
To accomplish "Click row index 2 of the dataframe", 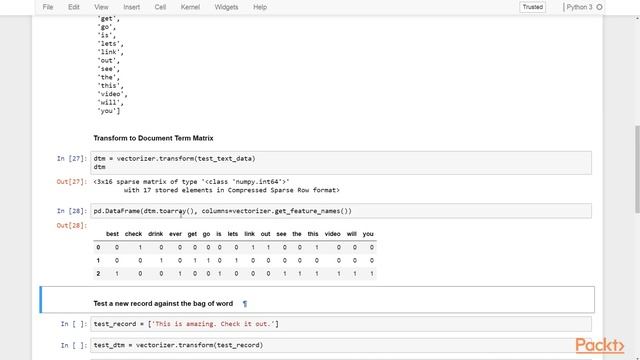I will (98, 273).
